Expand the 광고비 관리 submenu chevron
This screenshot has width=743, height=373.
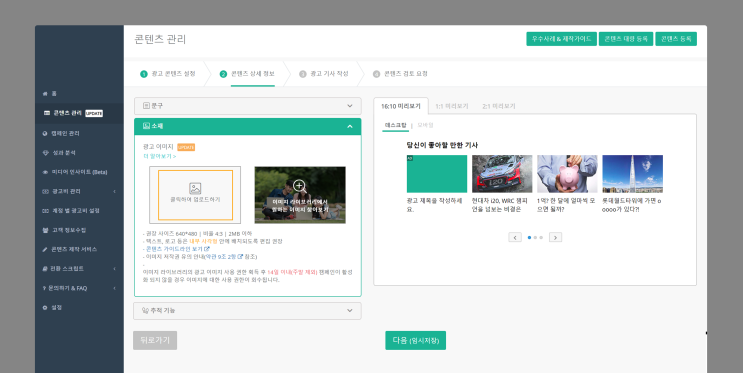coord(115,191)
